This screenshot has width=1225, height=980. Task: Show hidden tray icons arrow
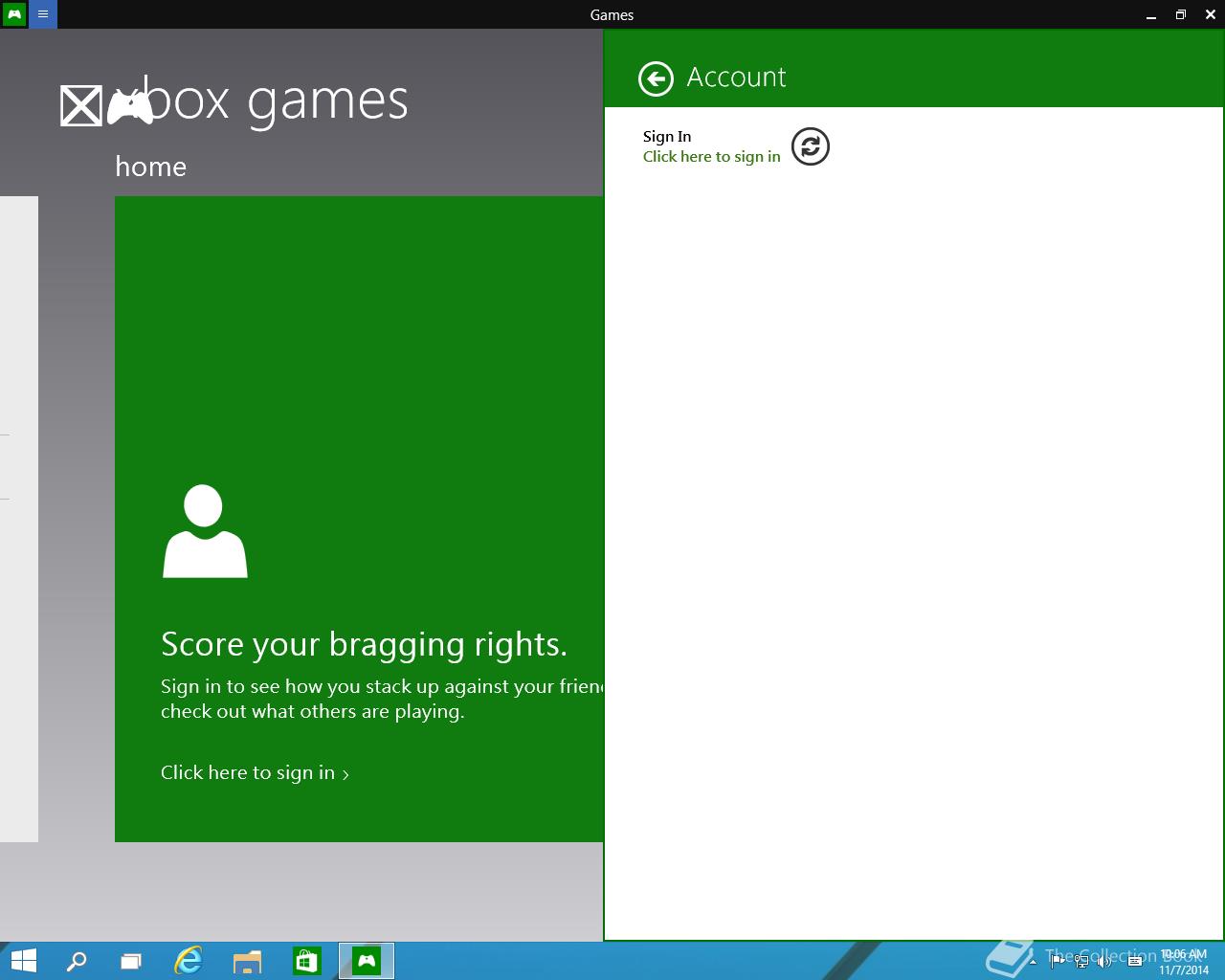[1032, 961]
